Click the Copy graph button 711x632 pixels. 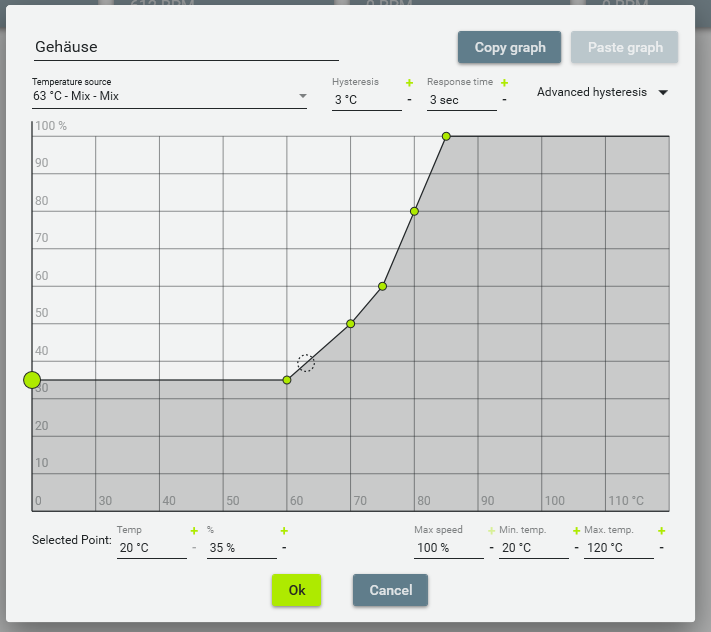coord(509,47)
